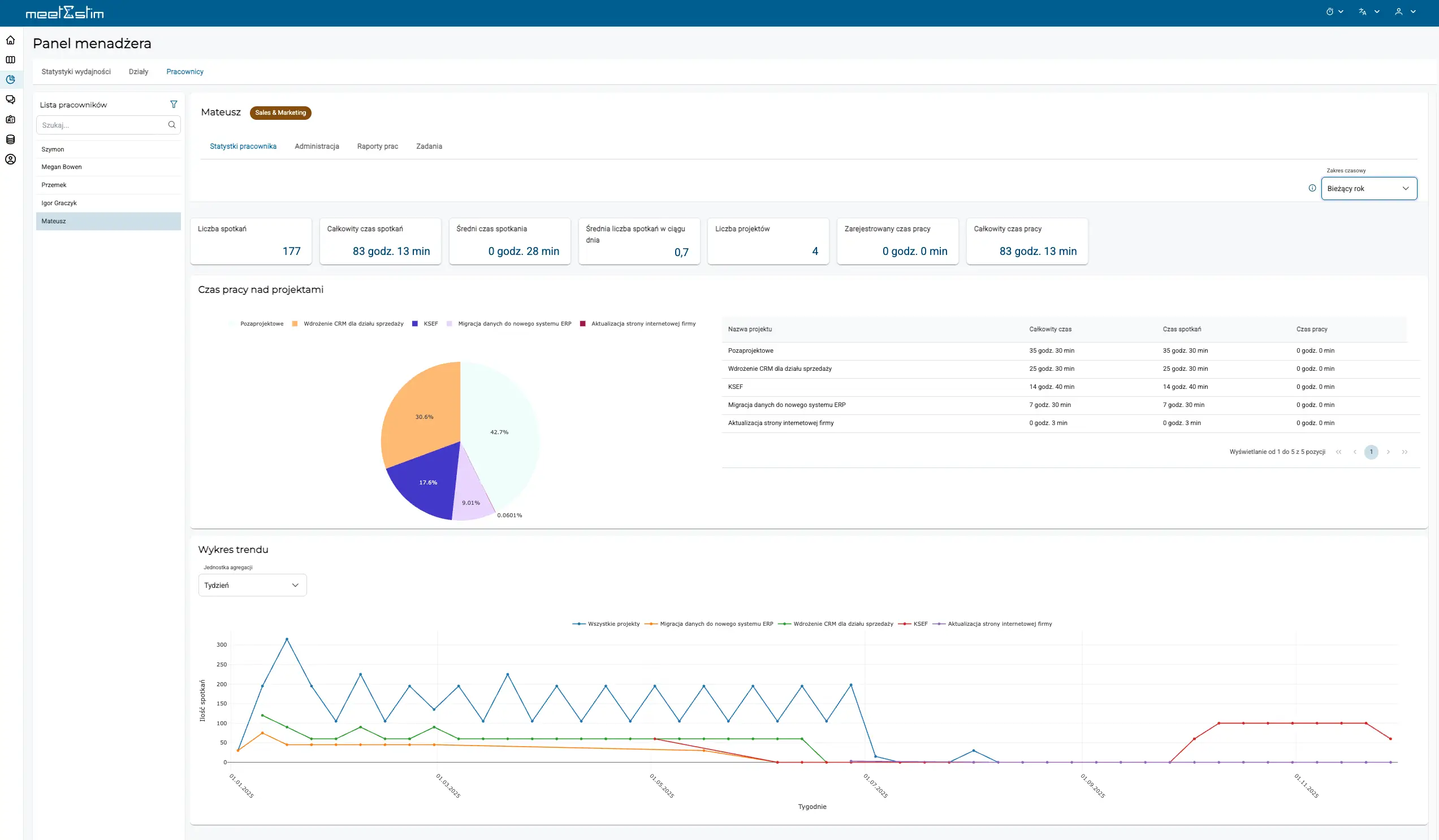Open the database stack sidebar icon
1439x840 pixels.
[10, 139]
